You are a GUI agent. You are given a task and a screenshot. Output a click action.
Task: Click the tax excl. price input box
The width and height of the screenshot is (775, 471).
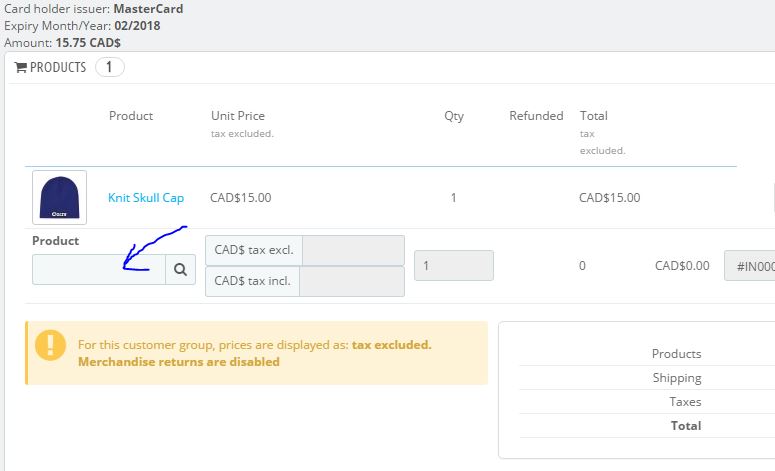(353, 250)
